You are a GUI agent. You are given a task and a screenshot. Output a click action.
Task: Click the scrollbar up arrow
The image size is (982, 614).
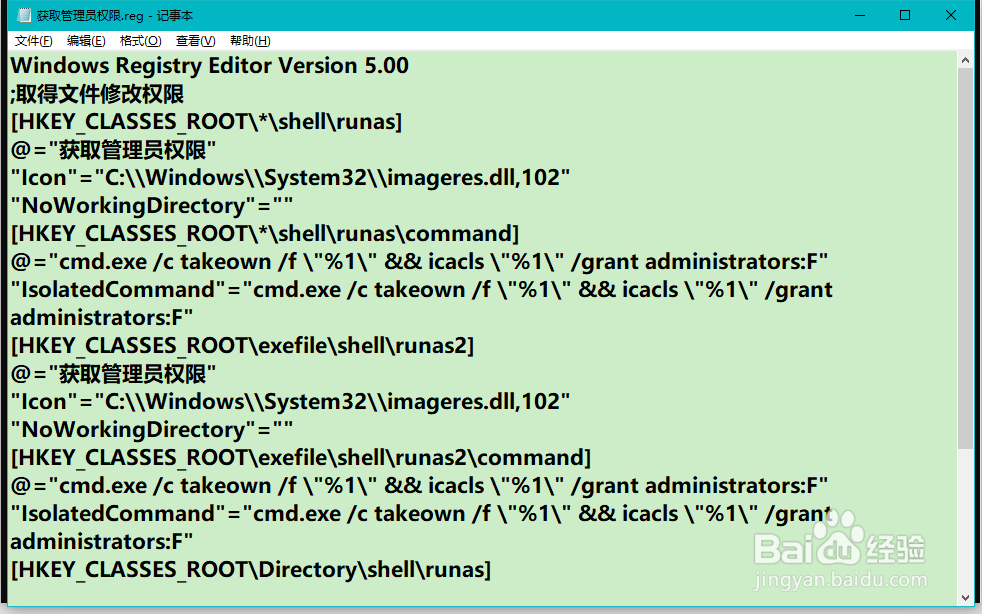(x=965, y=60)
